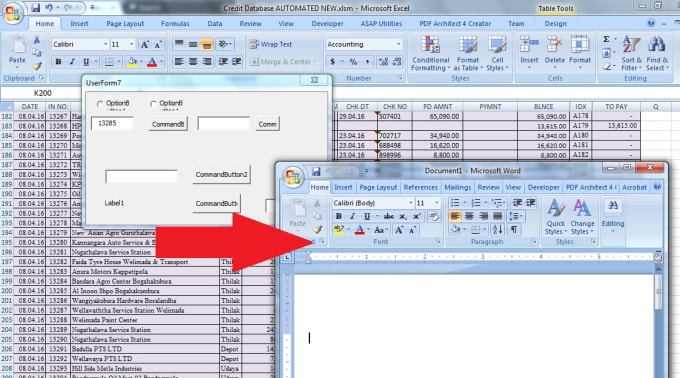The image size is (680, 378).
Task: Open Excel Sort & Filter menu
Action: pyautogui.click(x=631, y=54)
